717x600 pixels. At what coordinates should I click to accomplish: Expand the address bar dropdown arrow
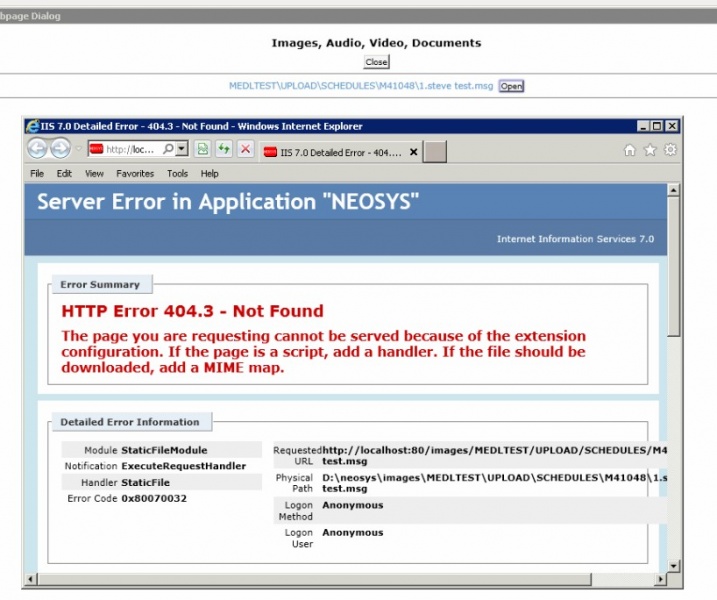[182, 149]
